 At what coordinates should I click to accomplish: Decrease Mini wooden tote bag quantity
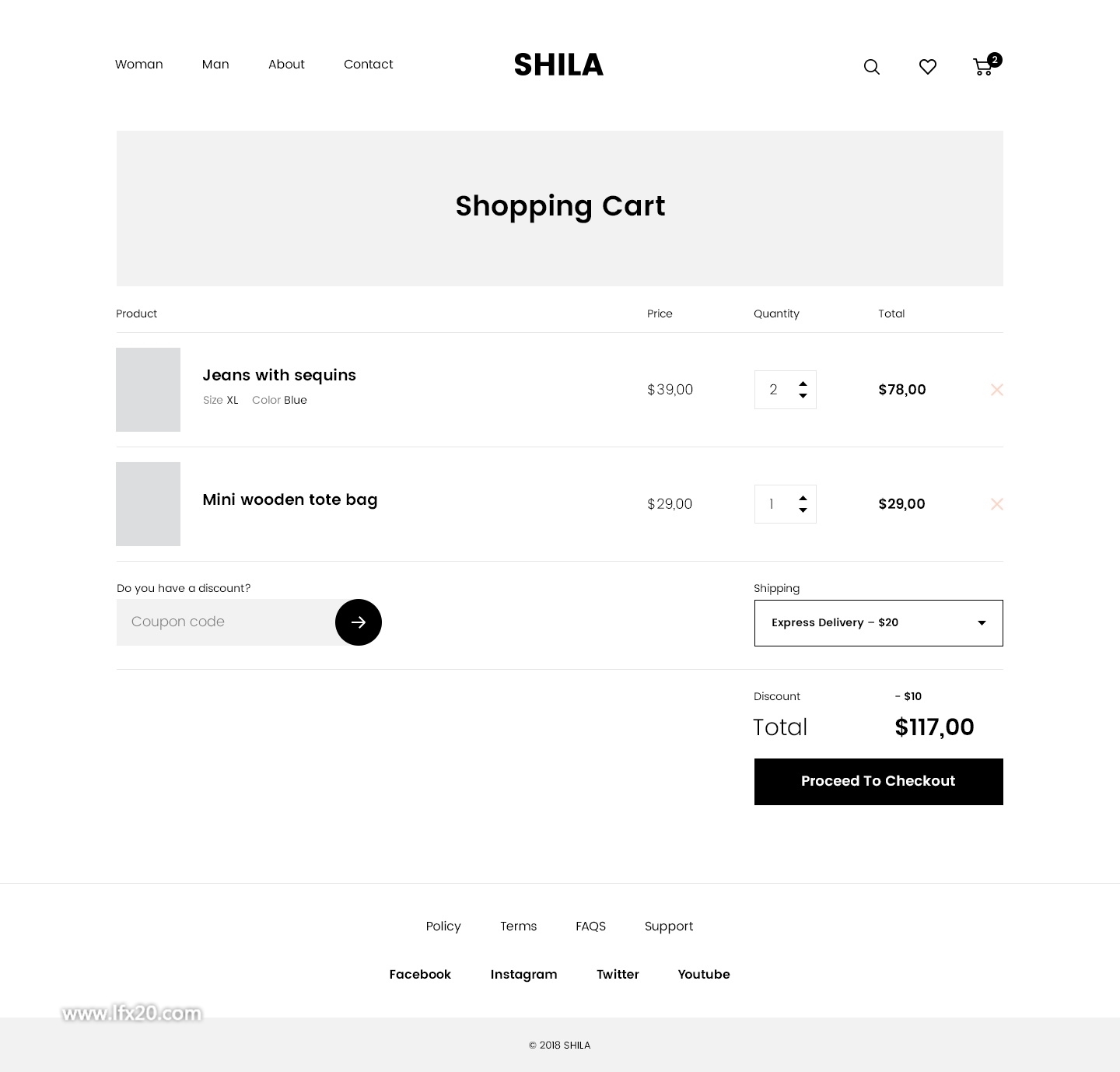pyautogui.click(x=803, y=510)
